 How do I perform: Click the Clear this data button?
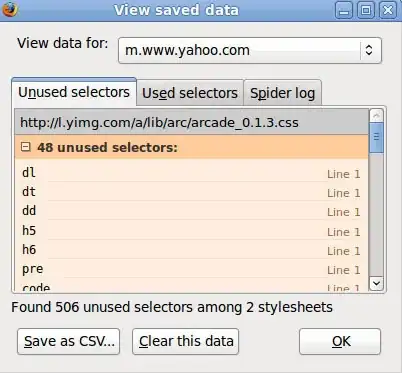click(x=186, y=341)
